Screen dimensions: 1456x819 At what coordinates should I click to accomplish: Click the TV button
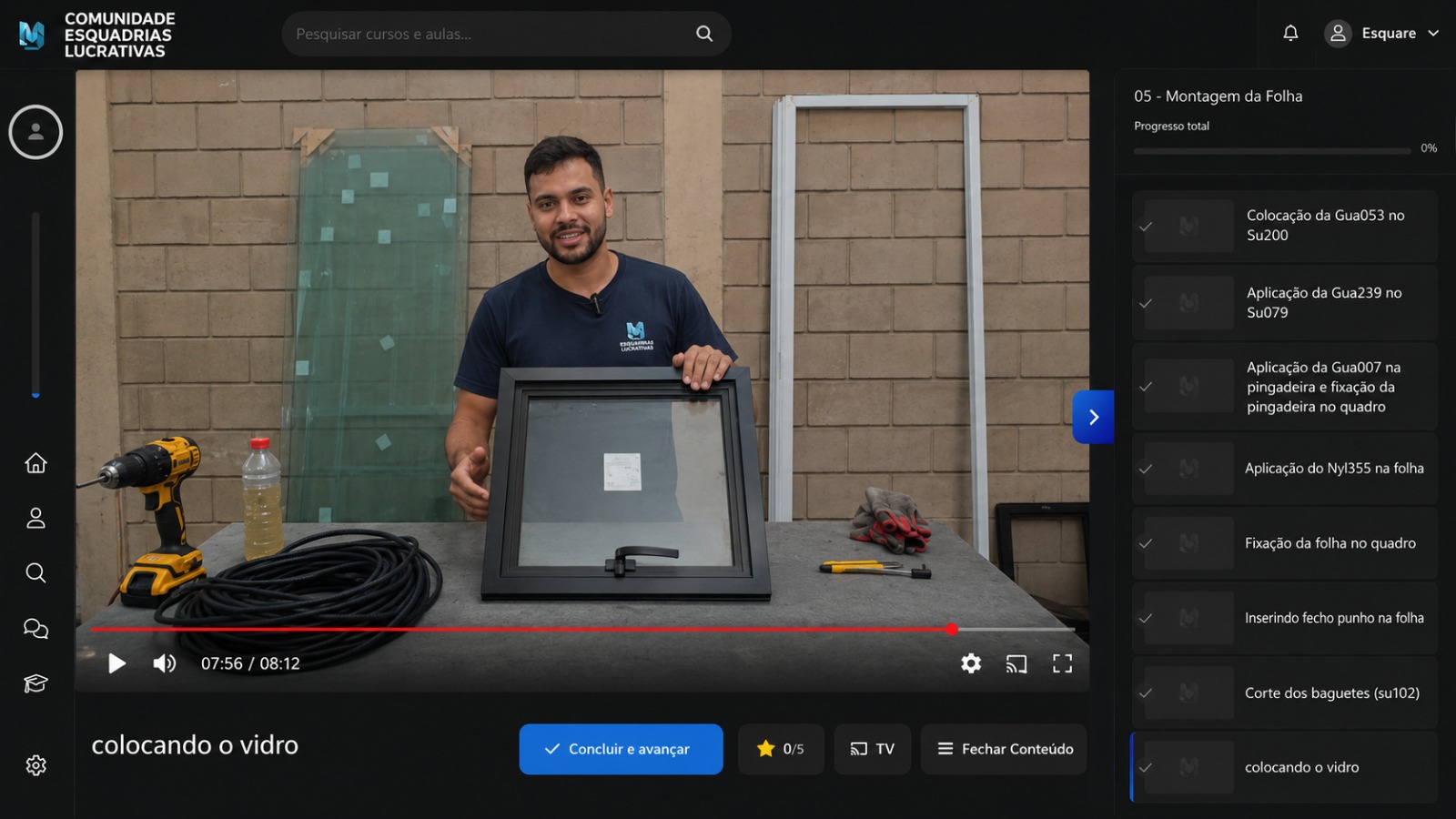[872, 749]
